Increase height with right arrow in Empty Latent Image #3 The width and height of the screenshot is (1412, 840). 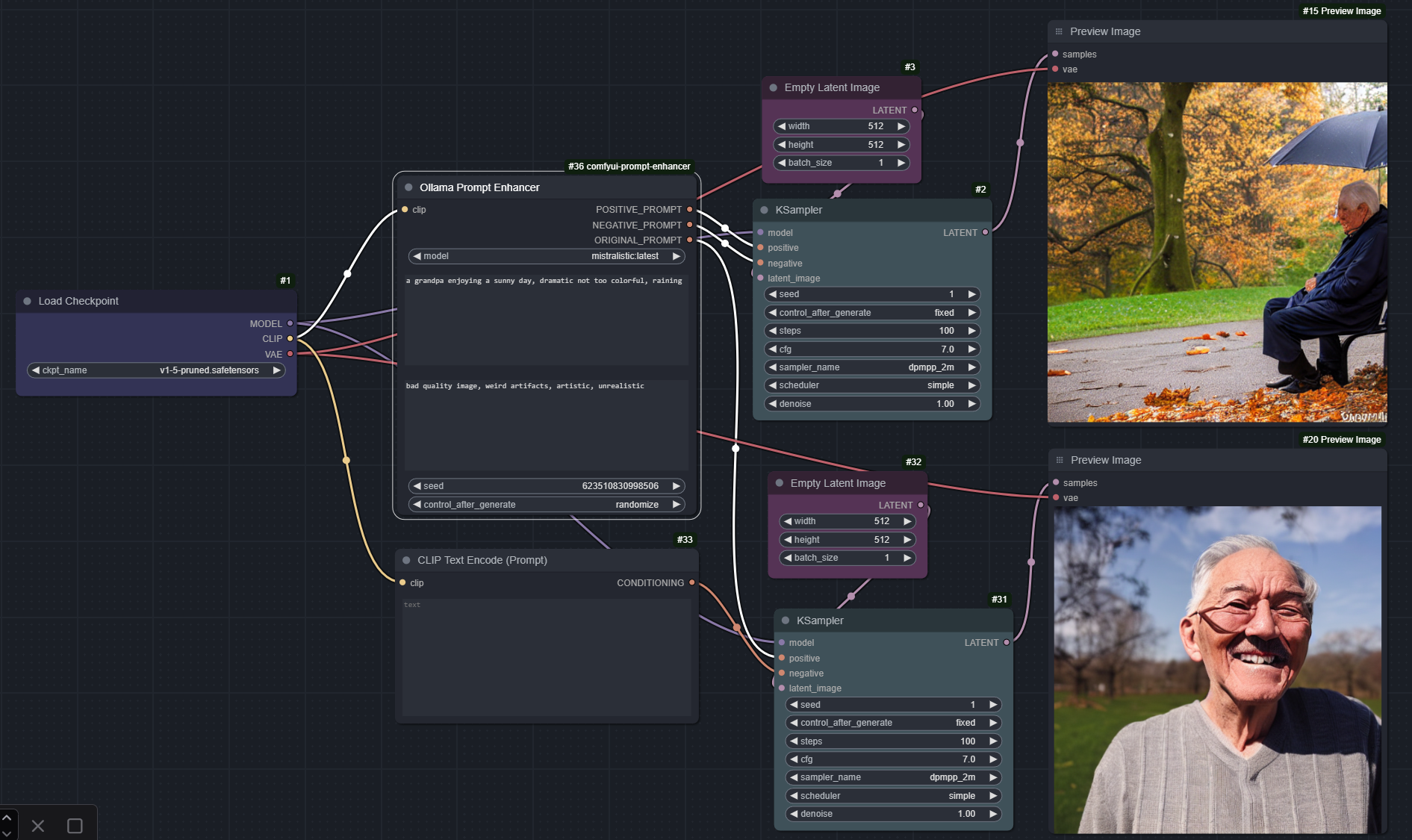[901, 145]
